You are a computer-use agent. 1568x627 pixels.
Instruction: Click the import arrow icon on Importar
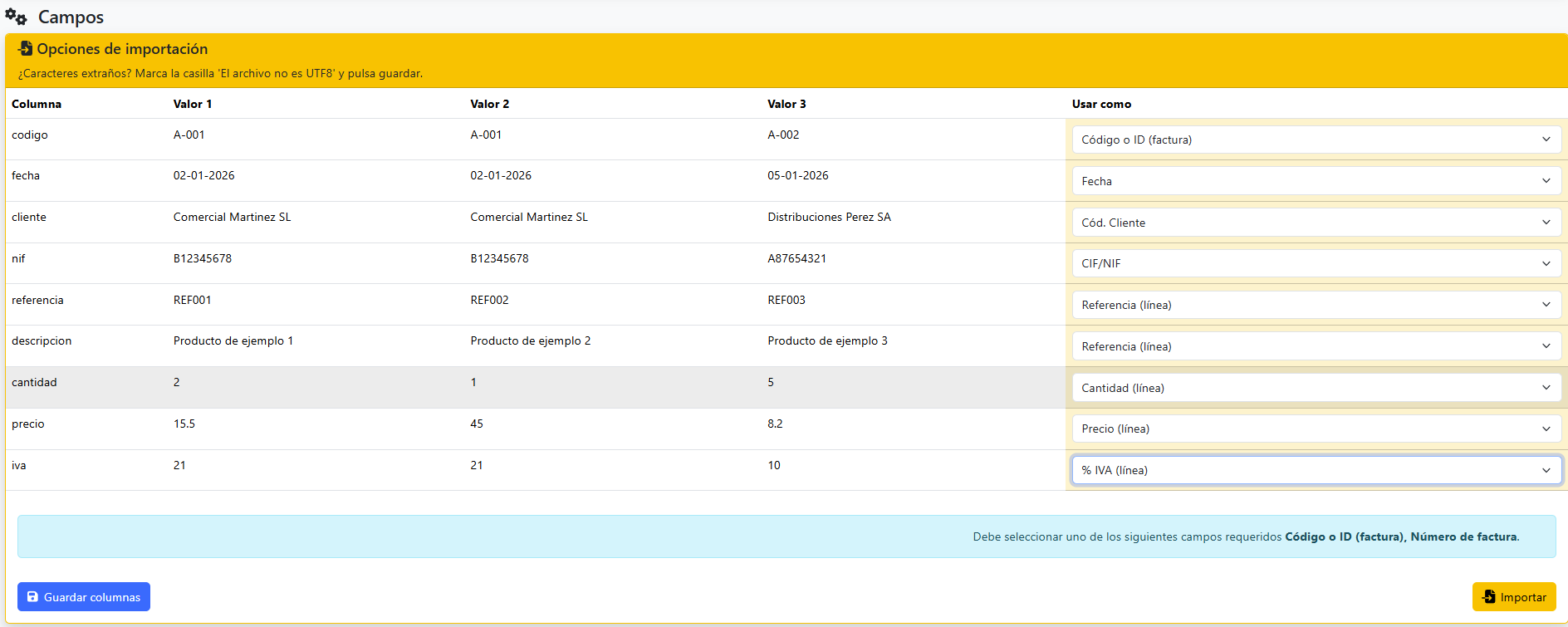click(1489, 596)
